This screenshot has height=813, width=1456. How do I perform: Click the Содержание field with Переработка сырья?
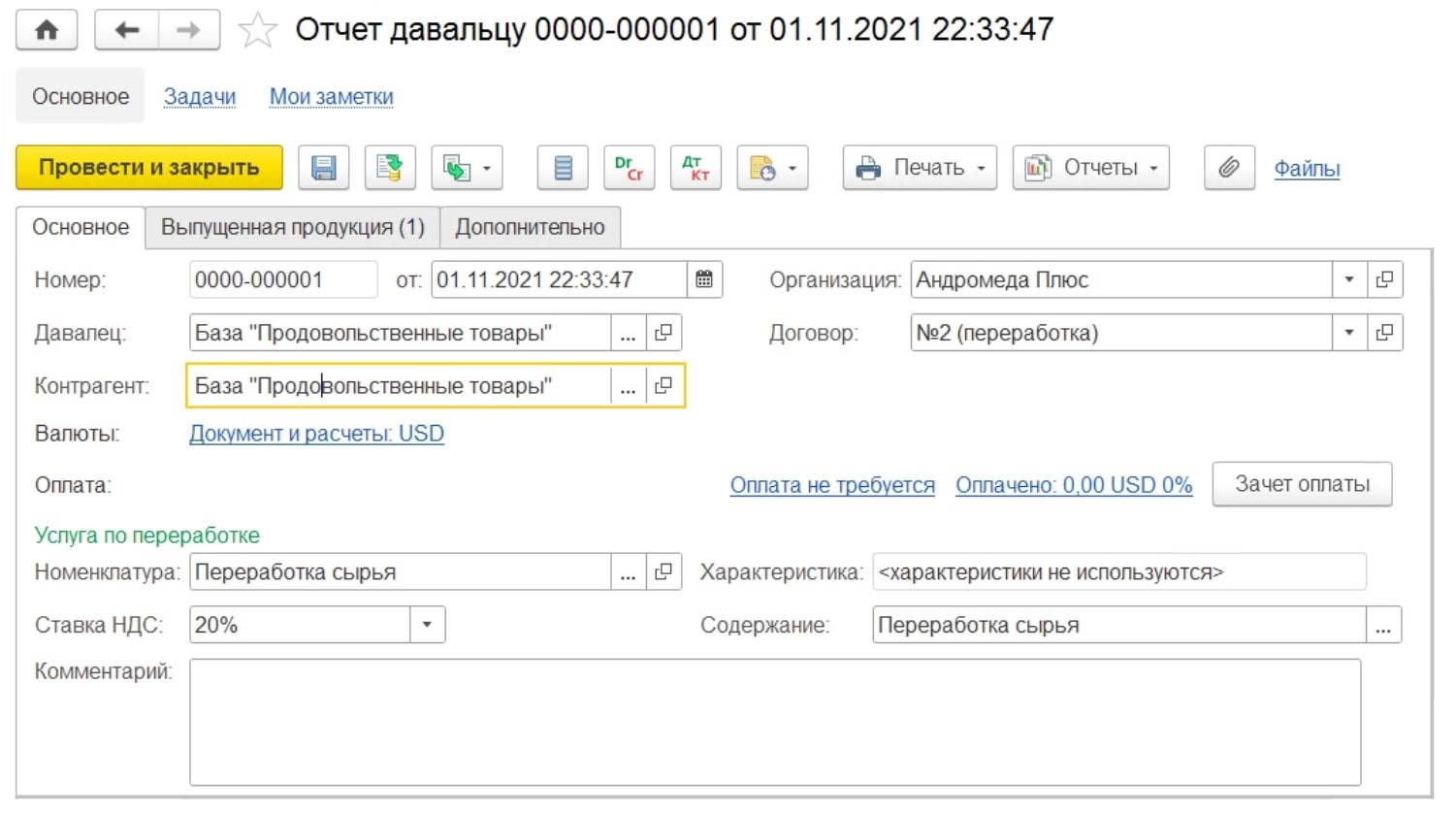[1119, 626]
